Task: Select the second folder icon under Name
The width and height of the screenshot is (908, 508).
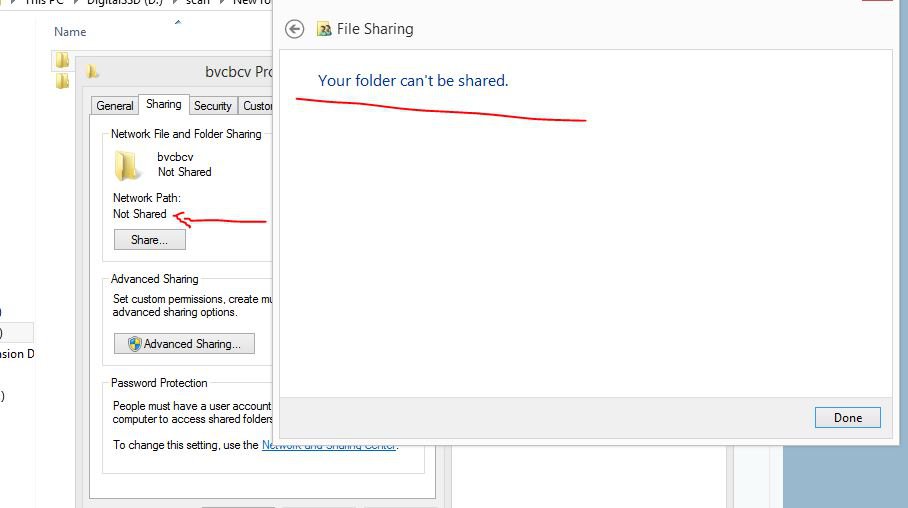Action: pos(62,81)
